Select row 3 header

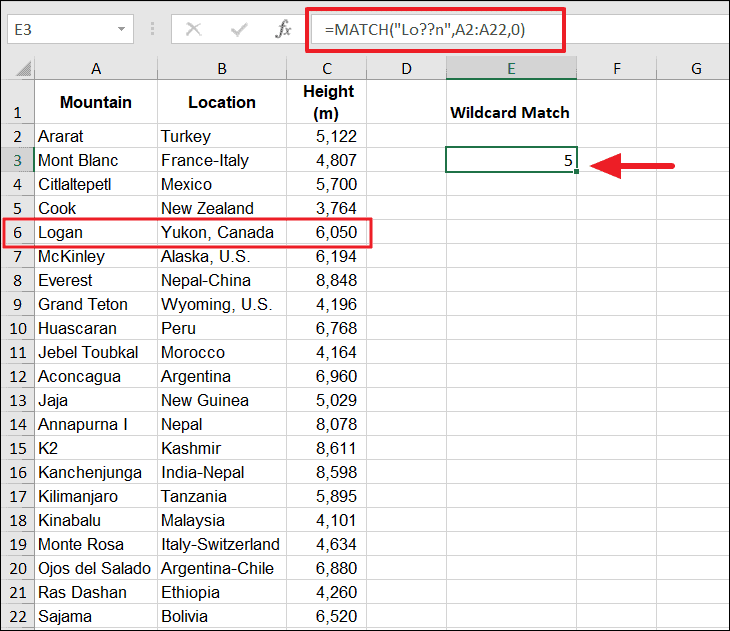[x=17, y=160]
